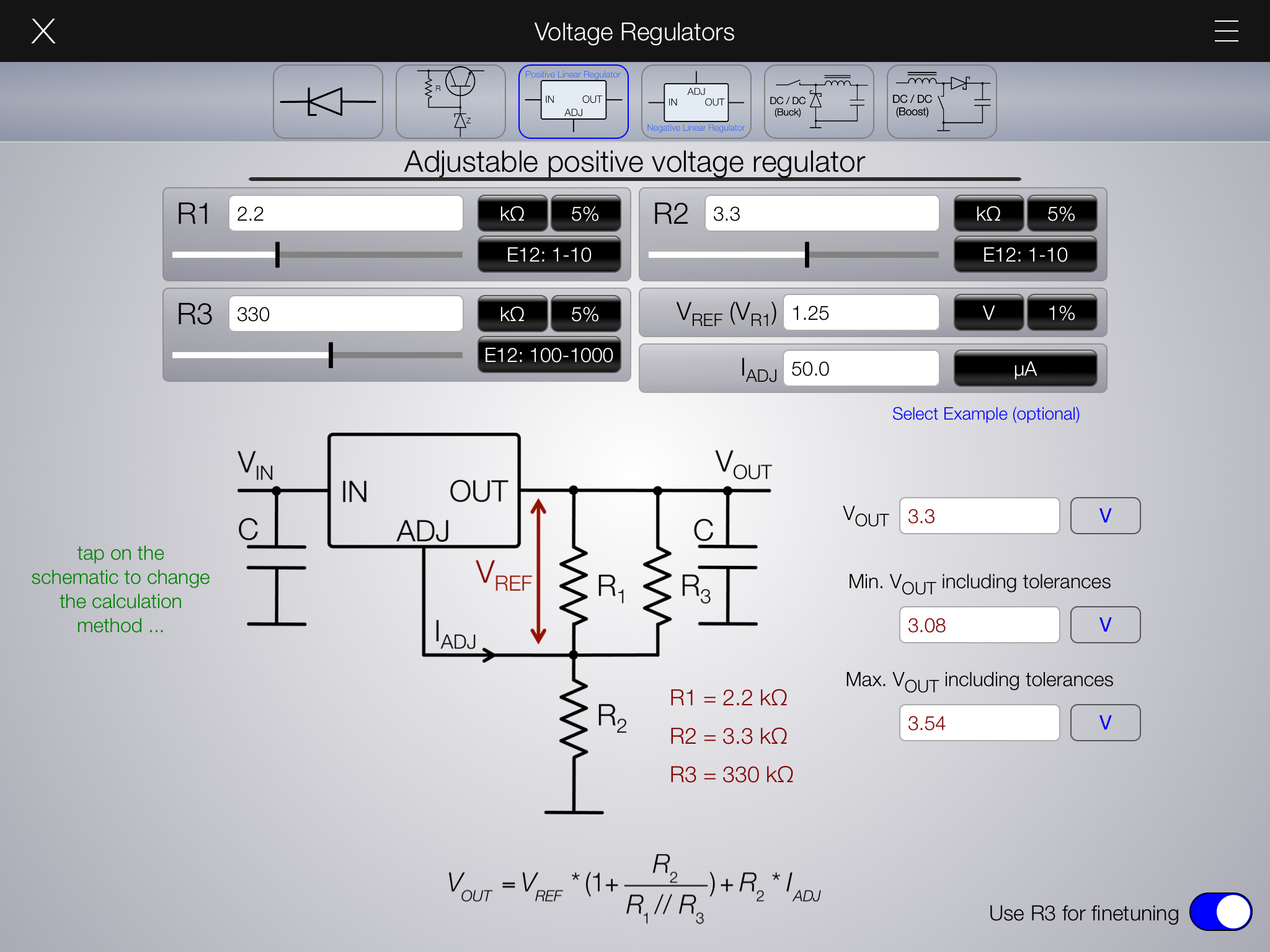Click Select Example (optional) link
This screenshot has height=952, width=1270.
click(x=985, y=414)
